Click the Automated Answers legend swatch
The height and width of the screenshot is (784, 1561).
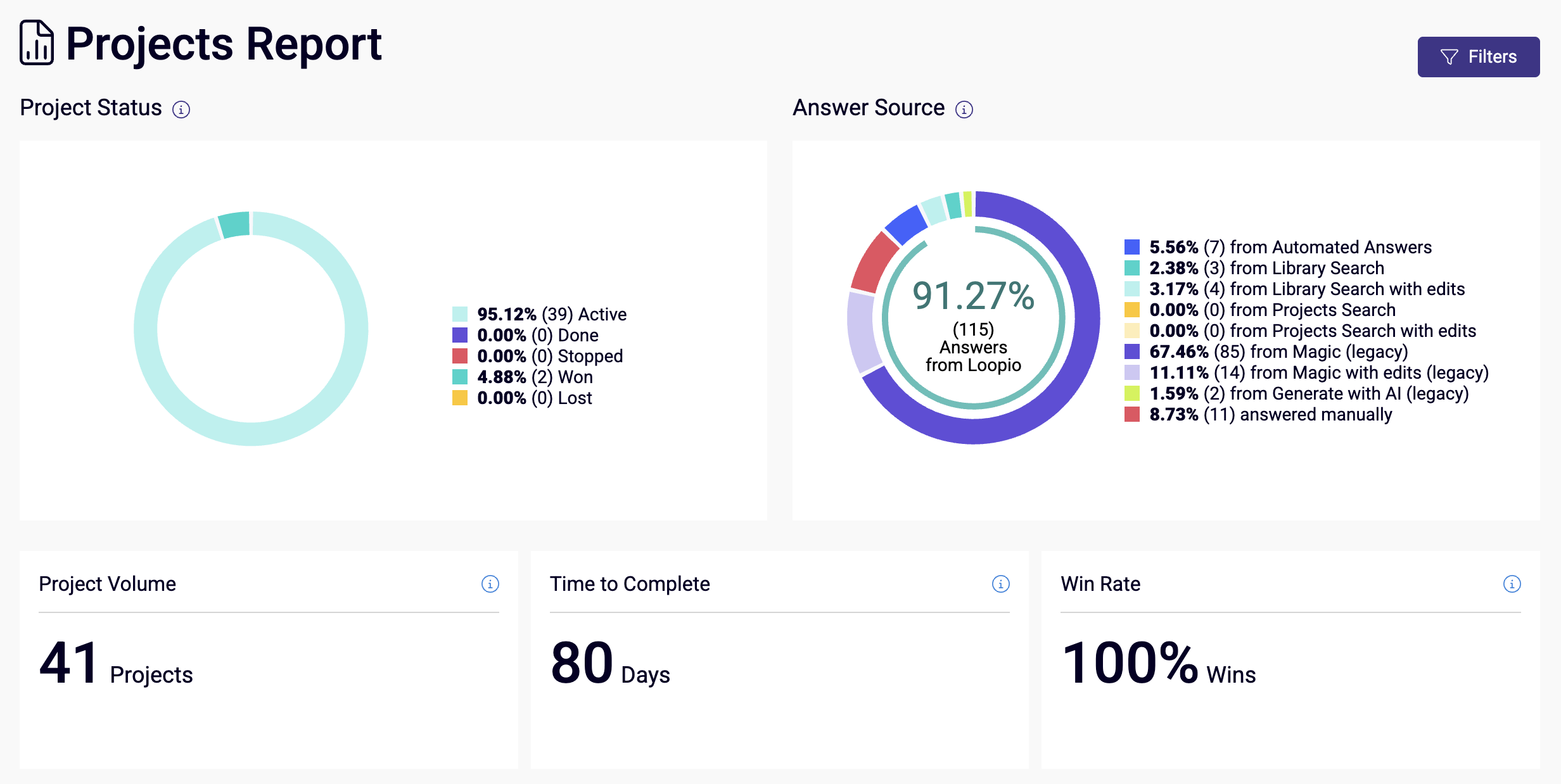tap(1132, 247)
